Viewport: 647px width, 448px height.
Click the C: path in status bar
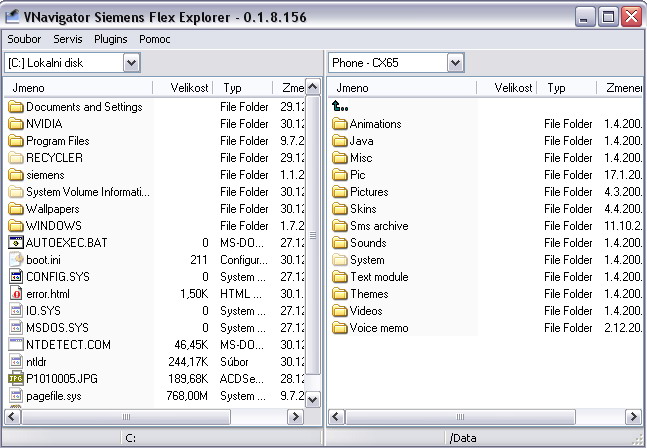tap(130, 438)
